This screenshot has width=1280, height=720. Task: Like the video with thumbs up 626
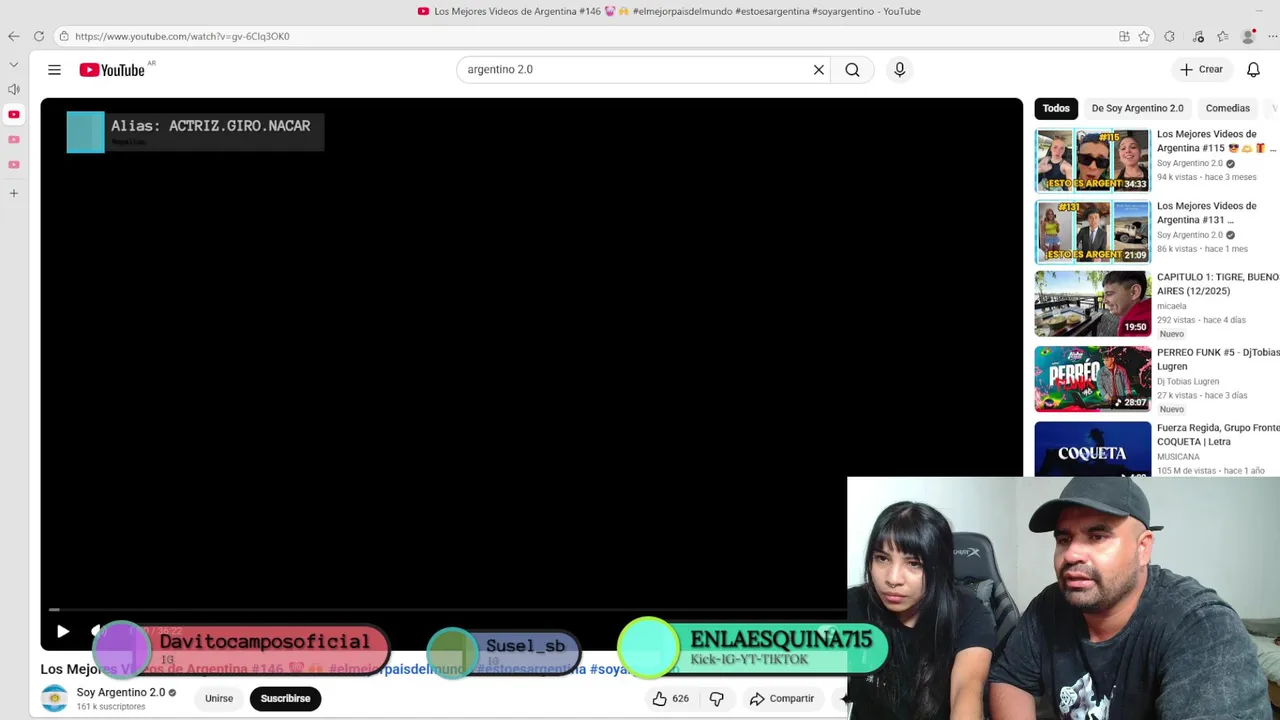pos(671,698)
